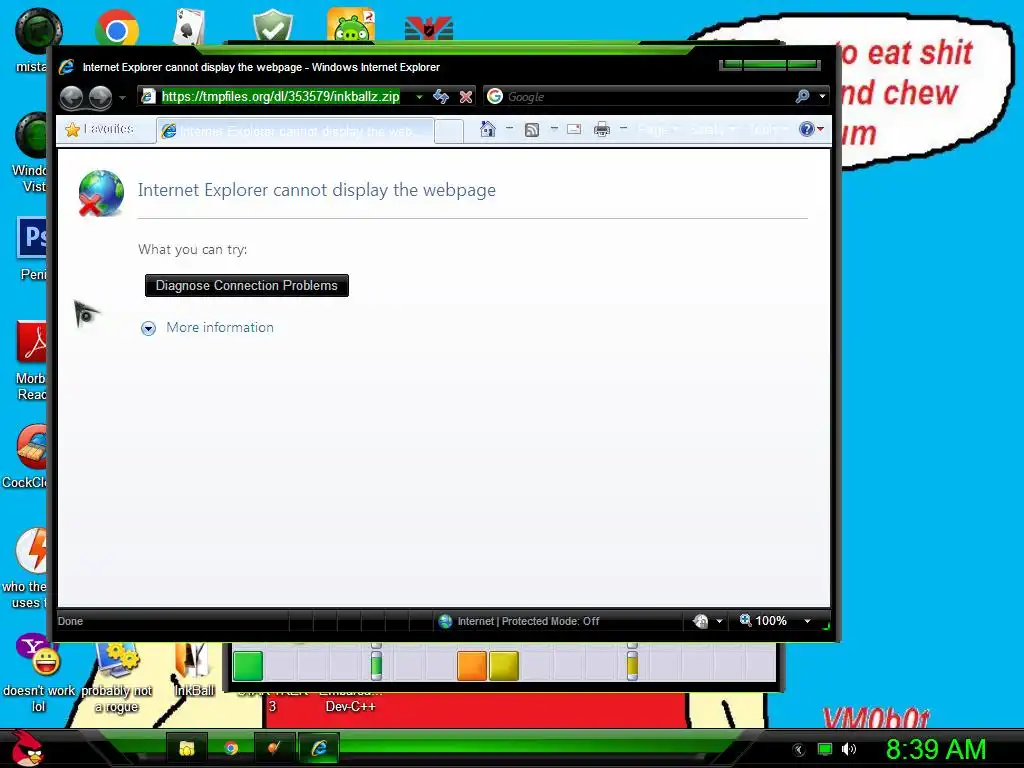
Task: Click the Refresh page icon
Action: coord(441,97)
